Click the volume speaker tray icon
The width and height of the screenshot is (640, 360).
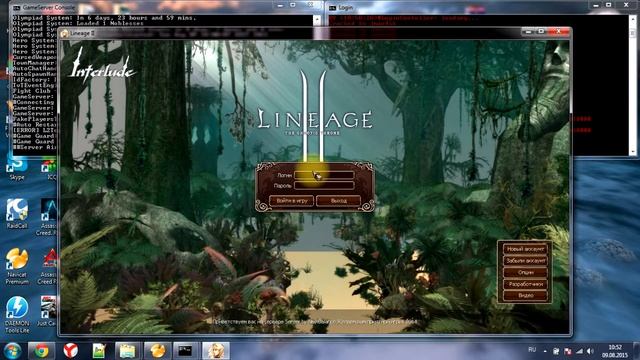pos(590,351)
